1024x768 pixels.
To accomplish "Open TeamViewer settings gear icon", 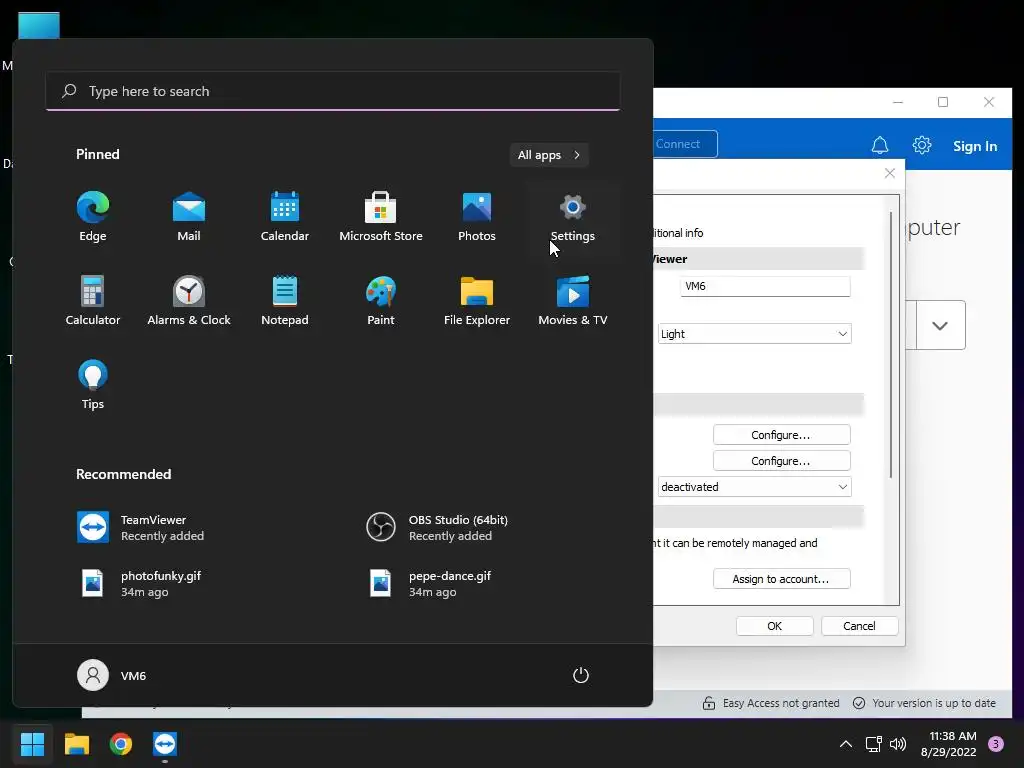I will point(921,145).
